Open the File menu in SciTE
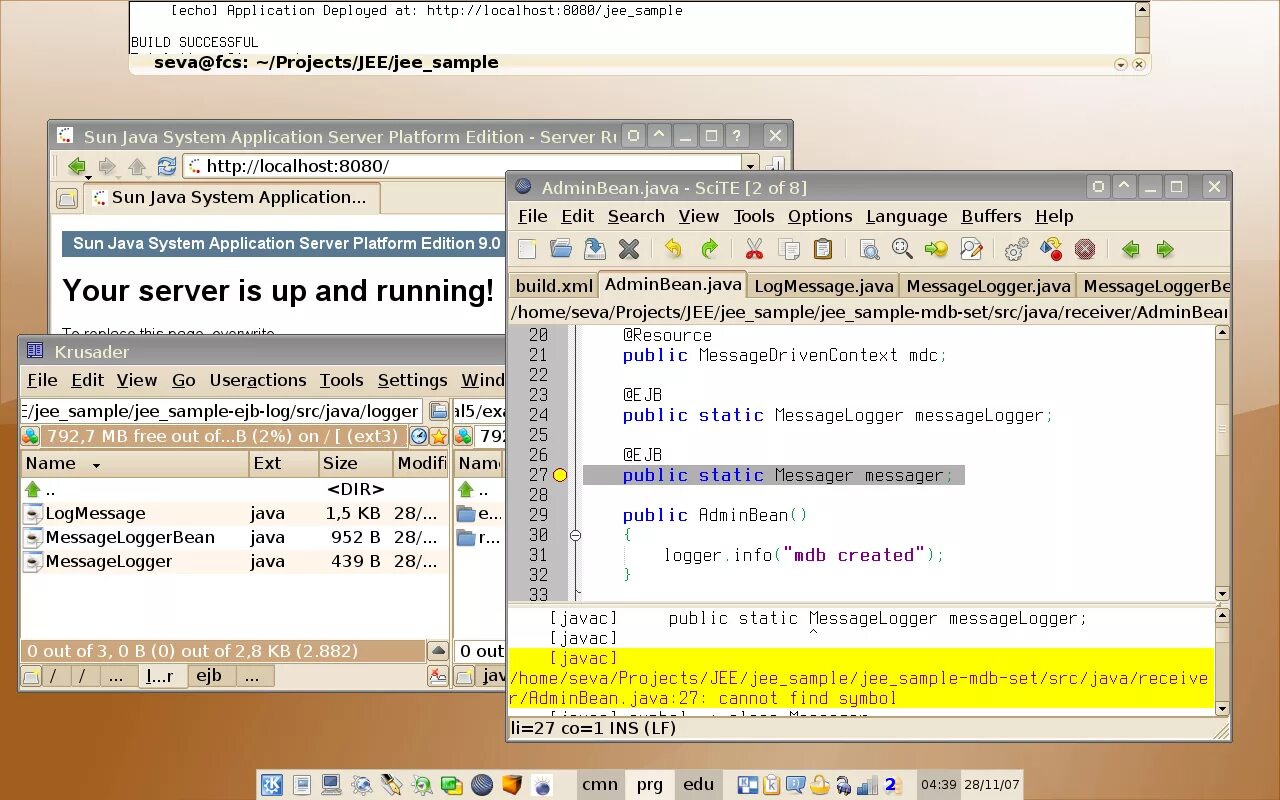This screenshot has height=800, width=1280. pyautogui.click(x=532, y=216)
